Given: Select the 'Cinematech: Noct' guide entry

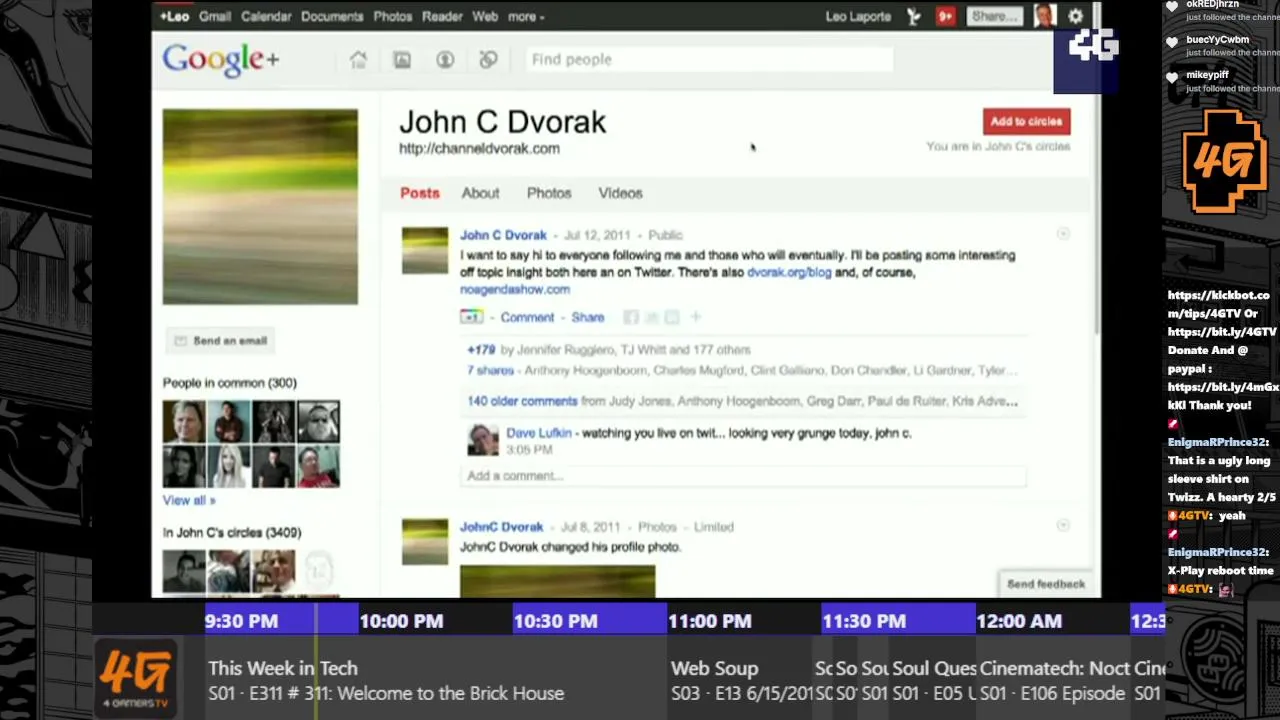Looking at the screenshot, I should click(x=1053, y=680).
